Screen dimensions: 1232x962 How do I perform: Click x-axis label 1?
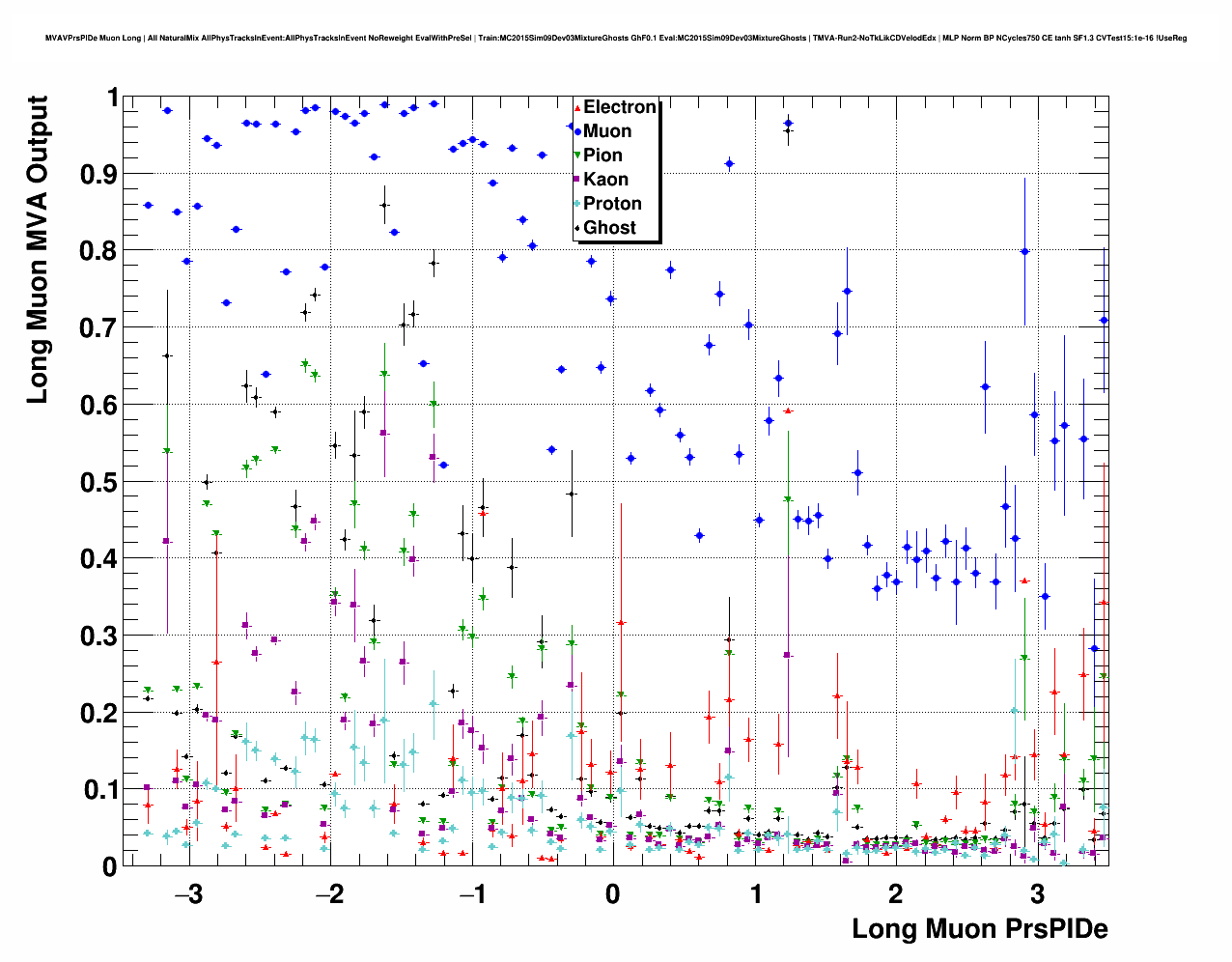754,893
